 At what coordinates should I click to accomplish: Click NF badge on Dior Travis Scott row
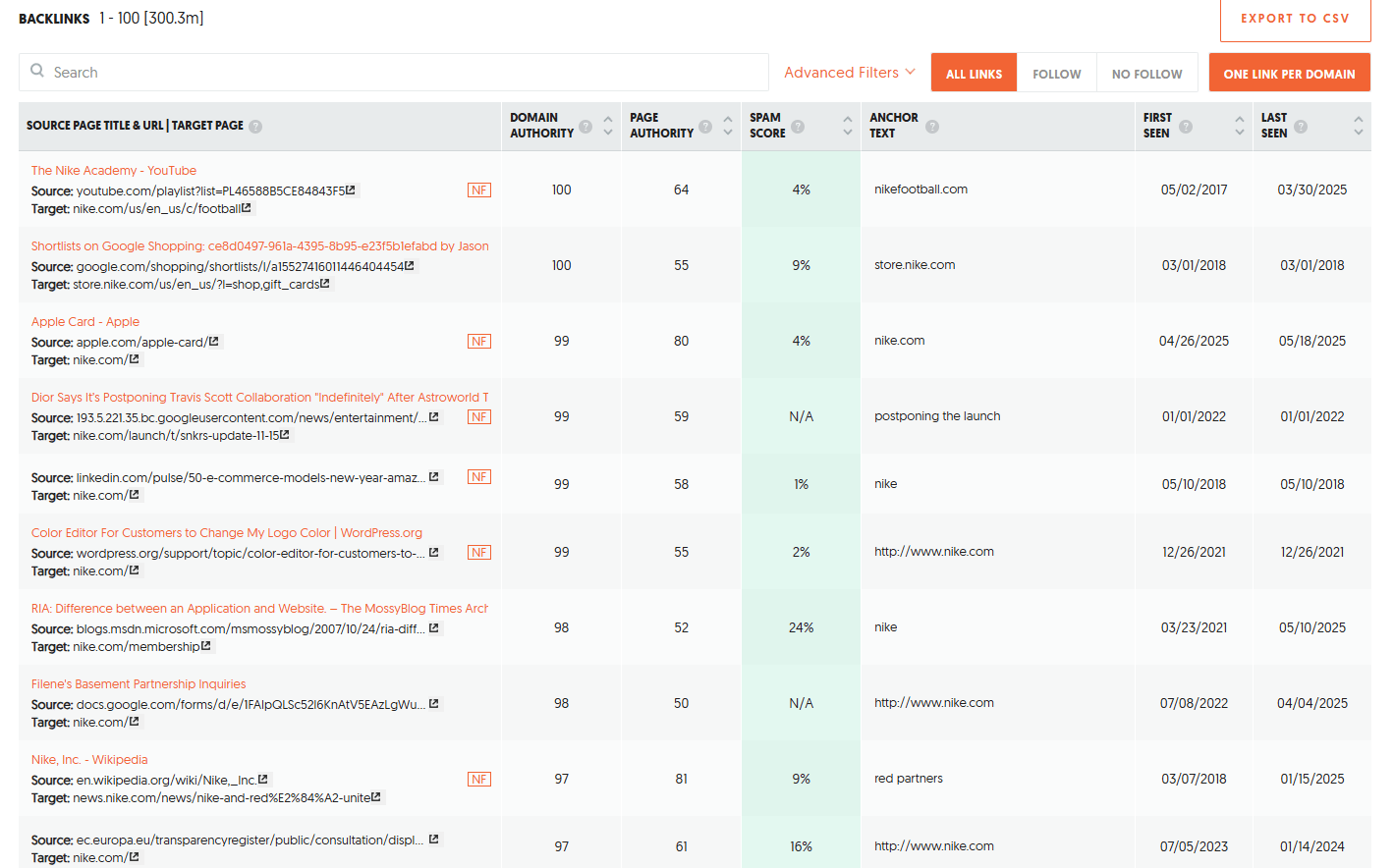pos(479,417)
